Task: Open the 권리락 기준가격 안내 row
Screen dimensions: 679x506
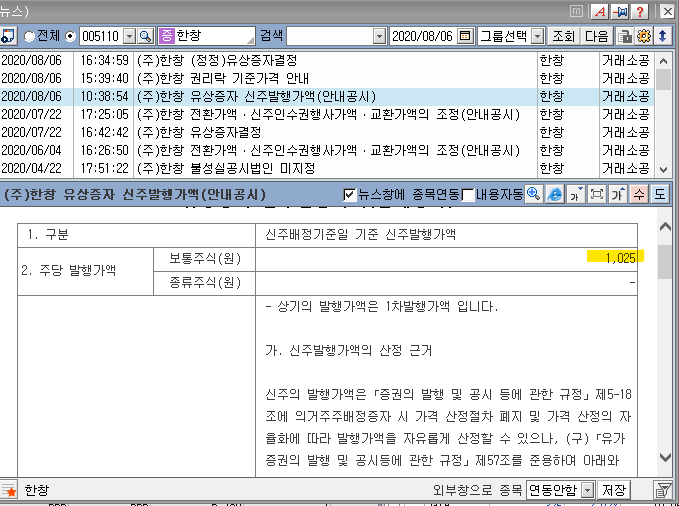Action: click(327, 78)
